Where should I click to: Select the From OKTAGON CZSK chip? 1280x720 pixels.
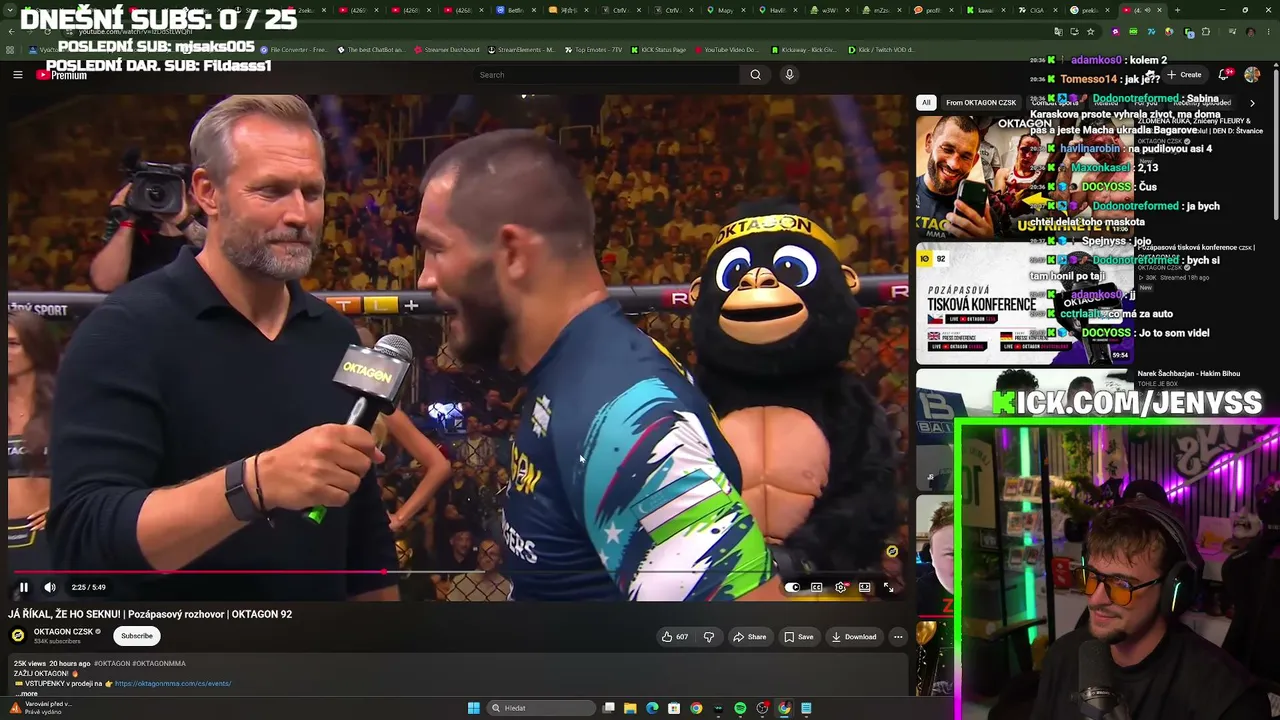pyautogui.click(x=981, y=102)
